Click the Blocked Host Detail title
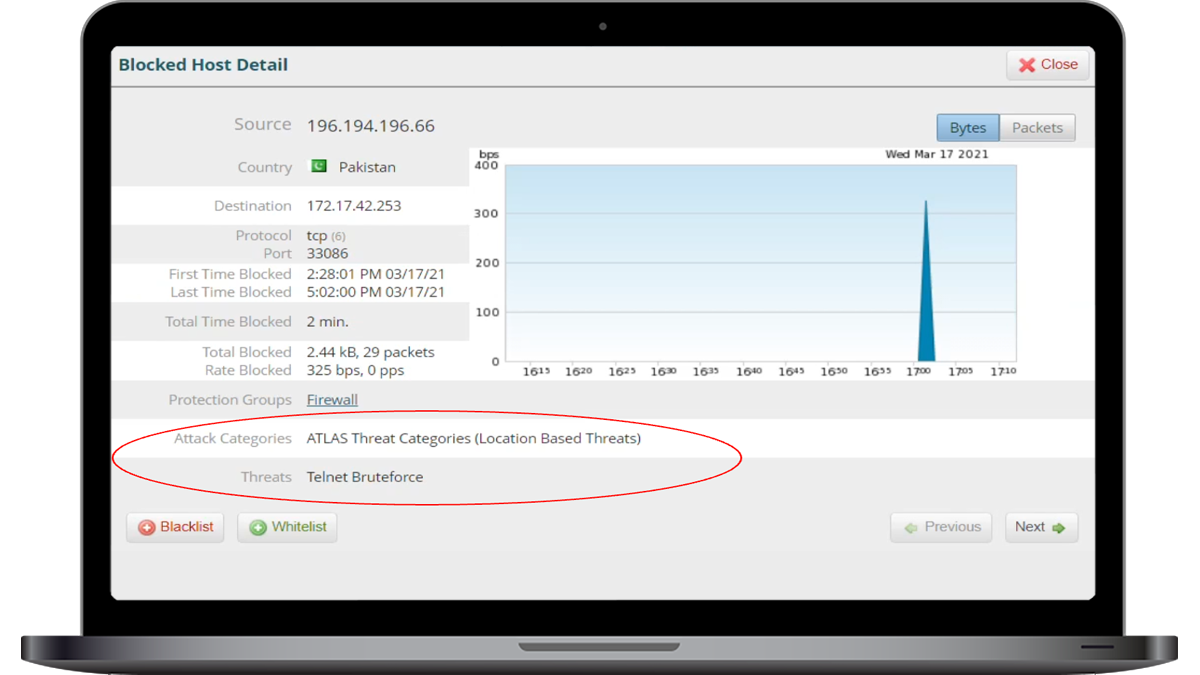Image resolution: width=1200 pixels, height=675 pixels. point(203,65)
